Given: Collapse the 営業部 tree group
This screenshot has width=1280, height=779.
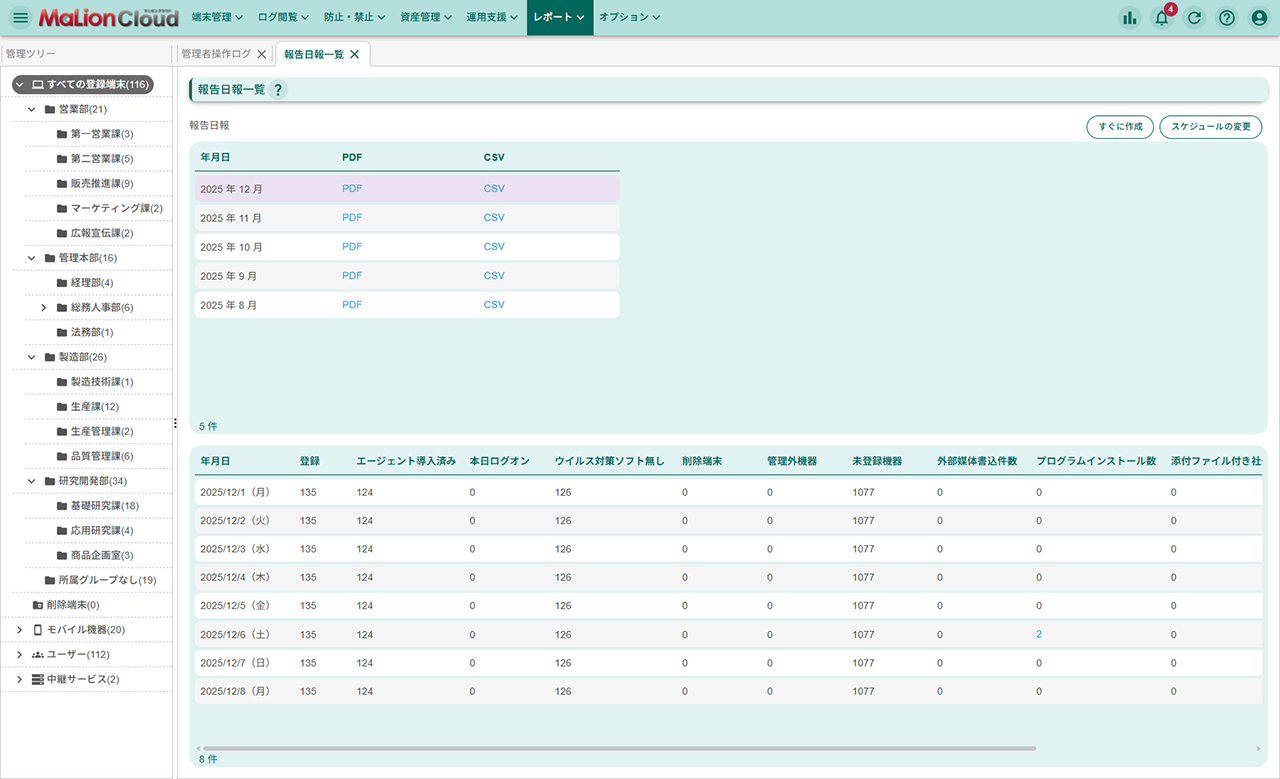Looking at the screenshot, I should click(x=32, y=109).
